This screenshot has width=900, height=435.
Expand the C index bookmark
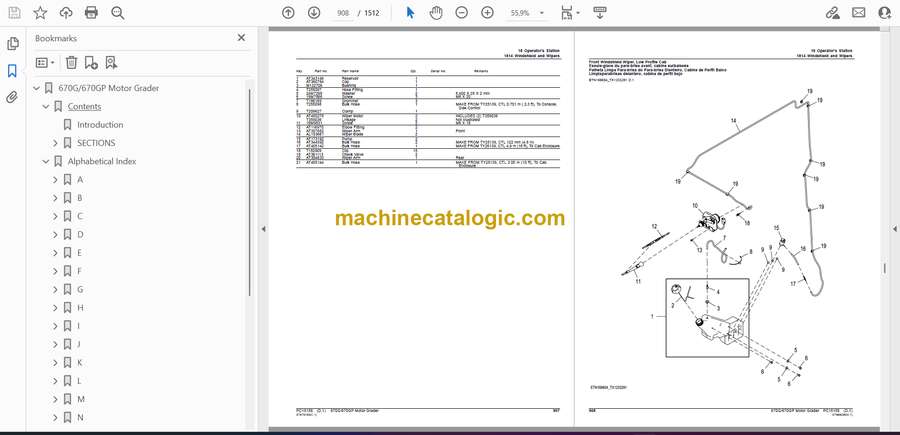coord(55,216)
